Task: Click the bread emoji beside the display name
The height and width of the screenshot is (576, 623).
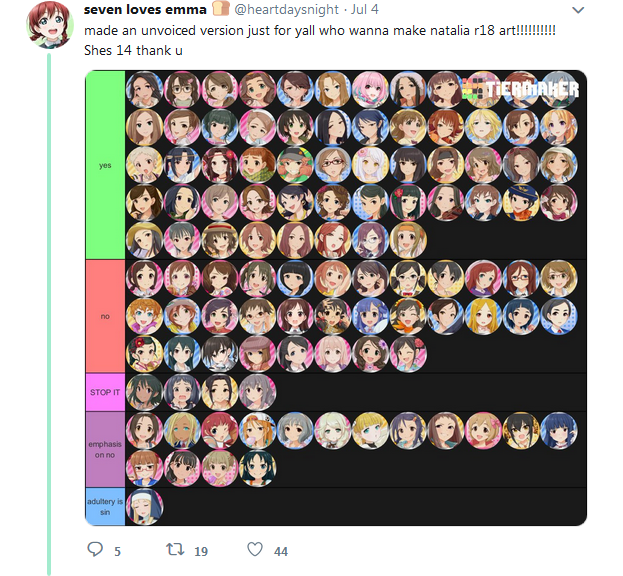Action: (221, 8)
